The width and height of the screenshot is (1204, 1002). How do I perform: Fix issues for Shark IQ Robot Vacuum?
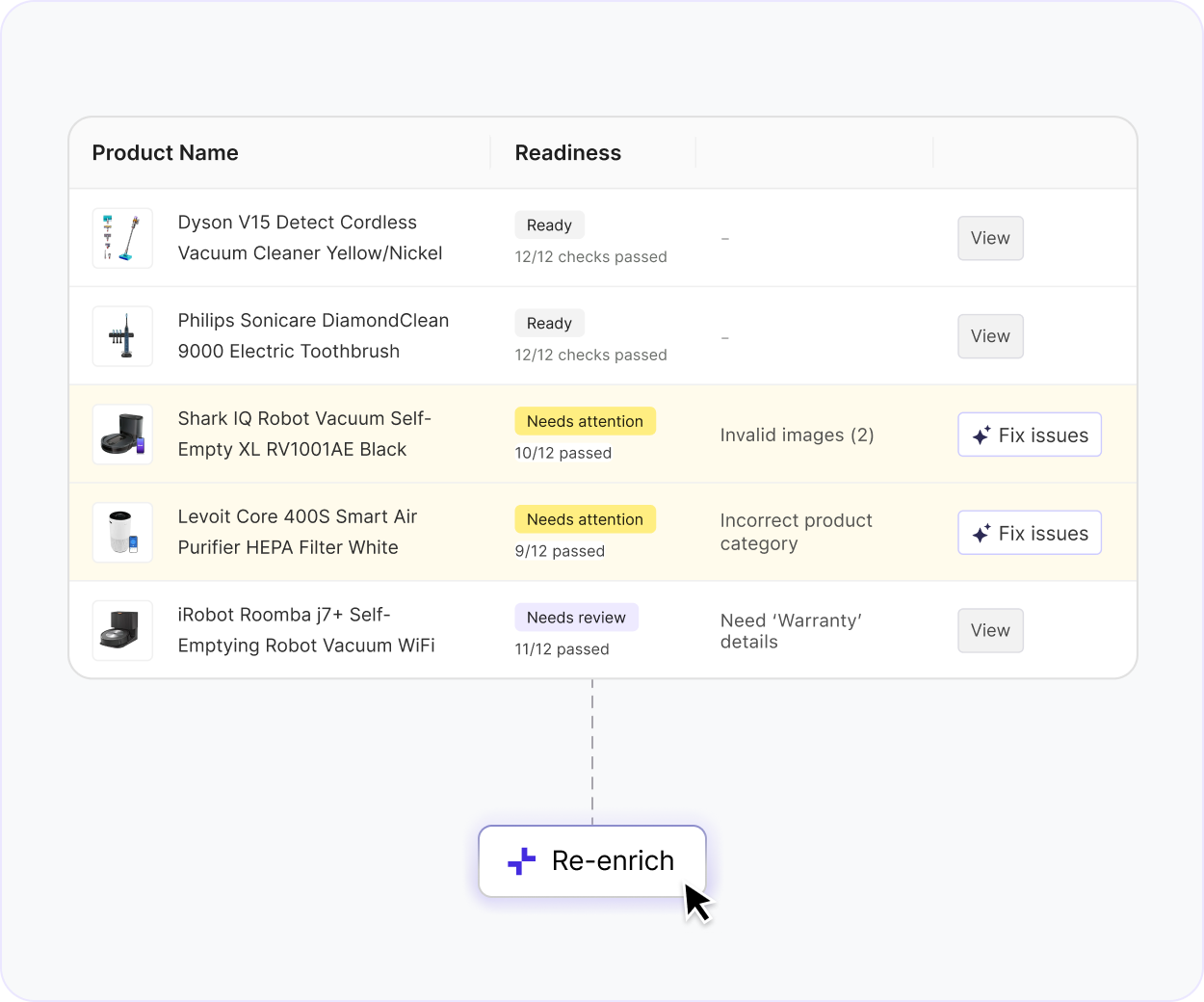pyautogui.click(x=1030, y=435)
